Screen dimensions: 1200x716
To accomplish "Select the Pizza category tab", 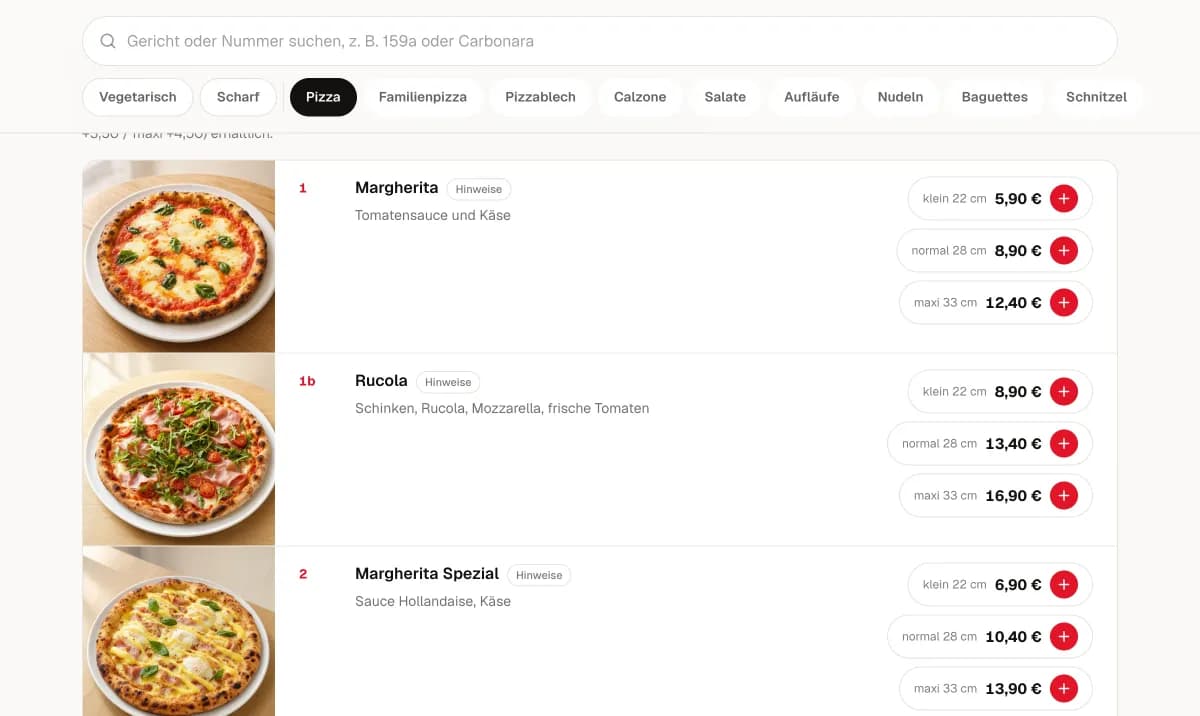I will click(323, 97).
